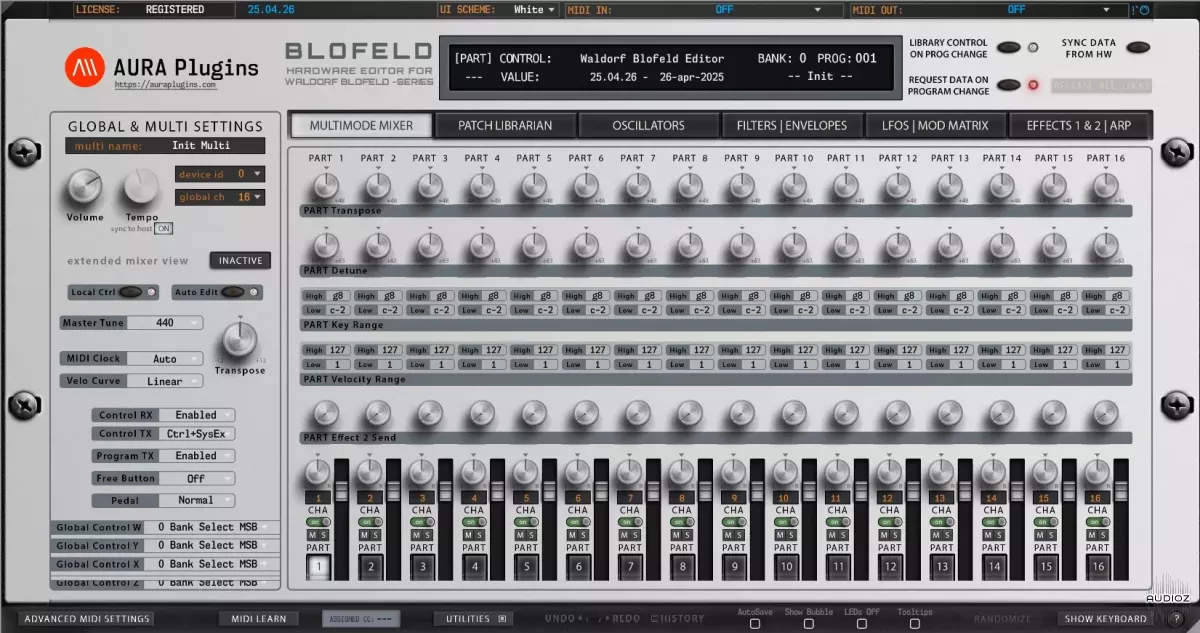Toggle the Local Ctrl switch
The image size is (1200, 633).
[132, 293]
